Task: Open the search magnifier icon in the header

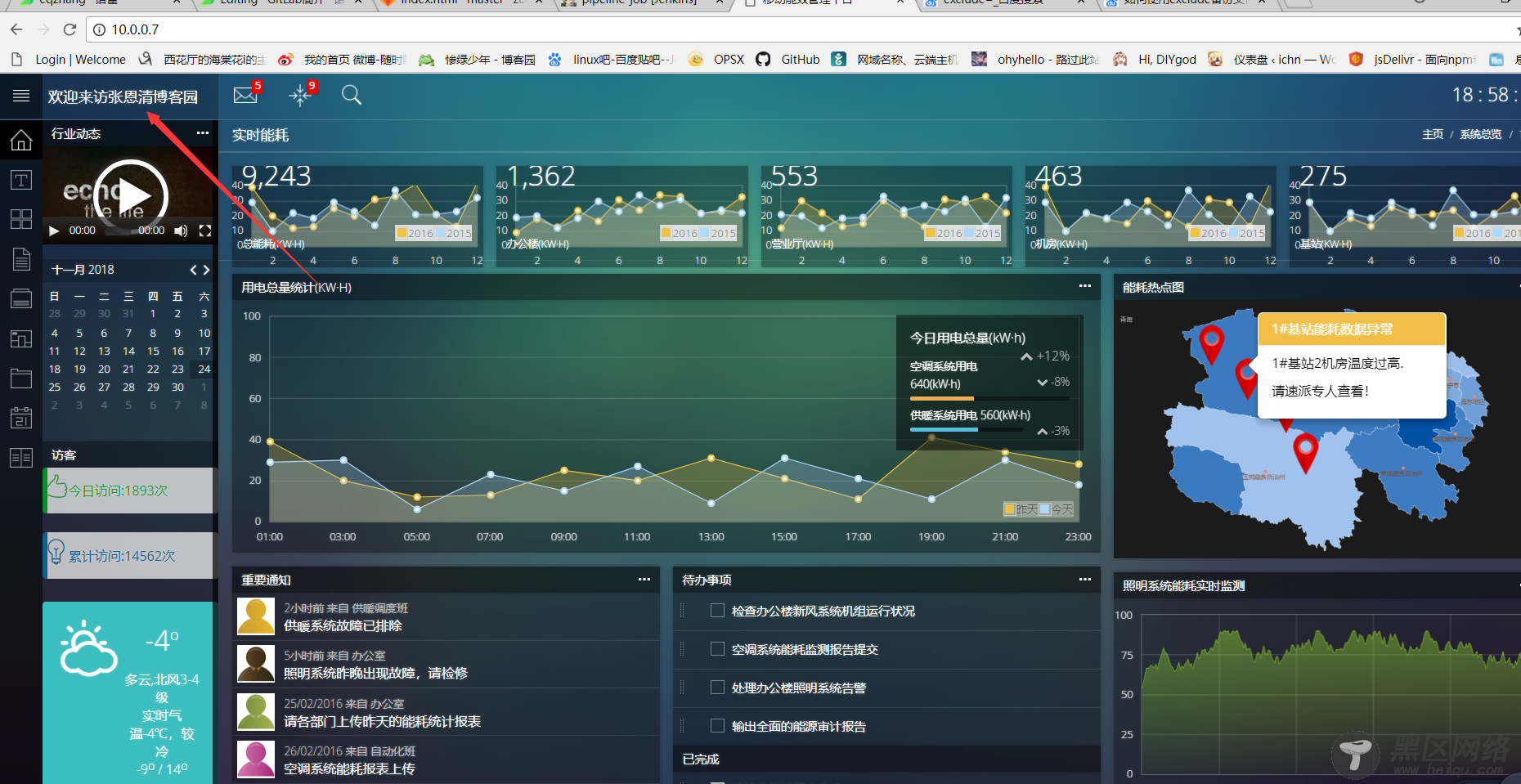Action: pyautogui.click(x=352, y=95)
